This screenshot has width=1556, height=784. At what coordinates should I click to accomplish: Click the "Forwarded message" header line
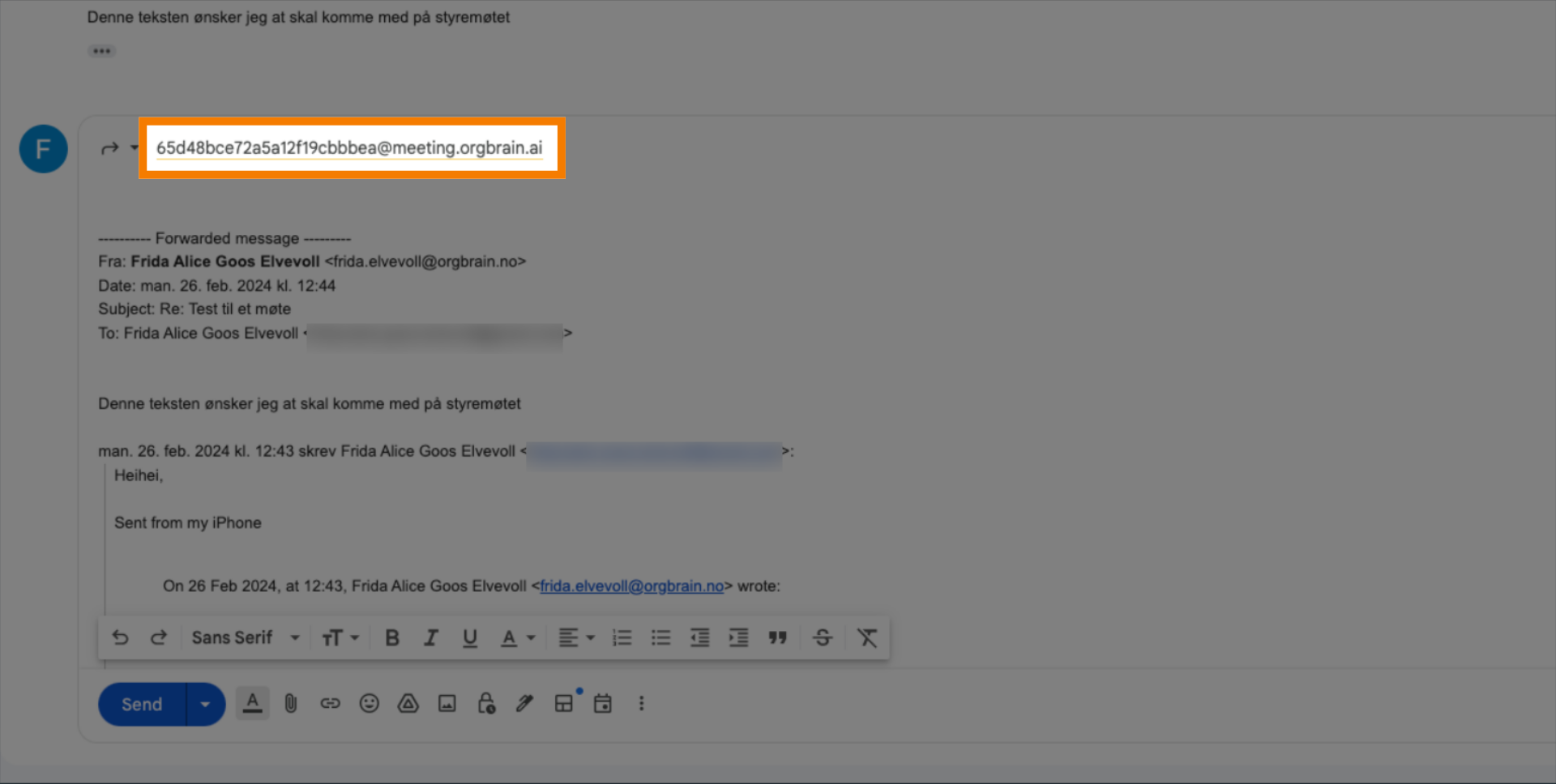(224, 239)
